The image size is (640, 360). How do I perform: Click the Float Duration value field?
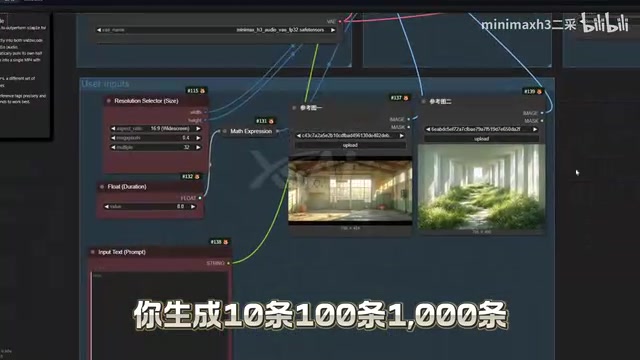150,207
